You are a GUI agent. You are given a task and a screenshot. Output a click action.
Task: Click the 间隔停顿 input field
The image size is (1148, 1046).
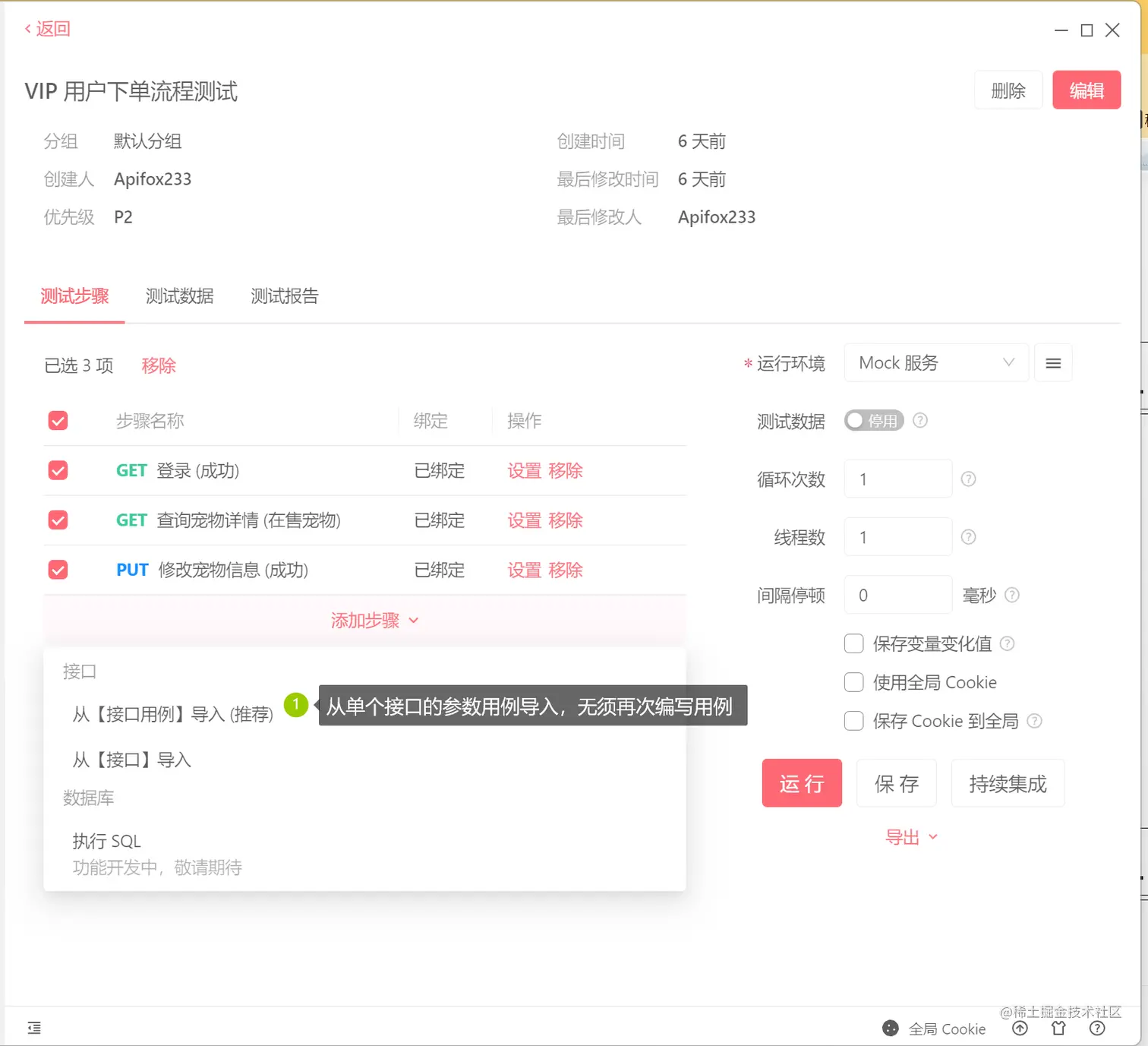pyautogui.click(x=898, y=595)
